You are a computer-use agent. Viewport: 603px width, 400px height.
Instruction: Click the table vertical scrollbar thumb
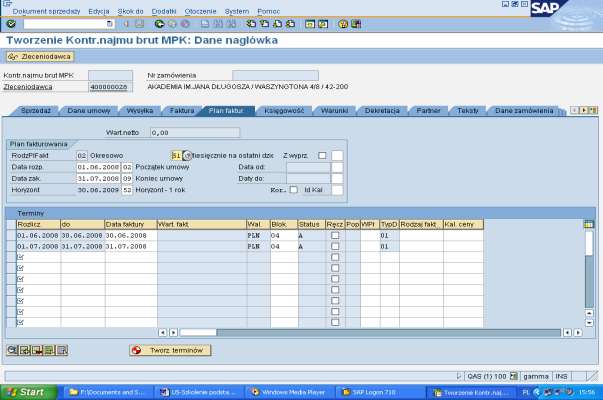pos(589,243)
